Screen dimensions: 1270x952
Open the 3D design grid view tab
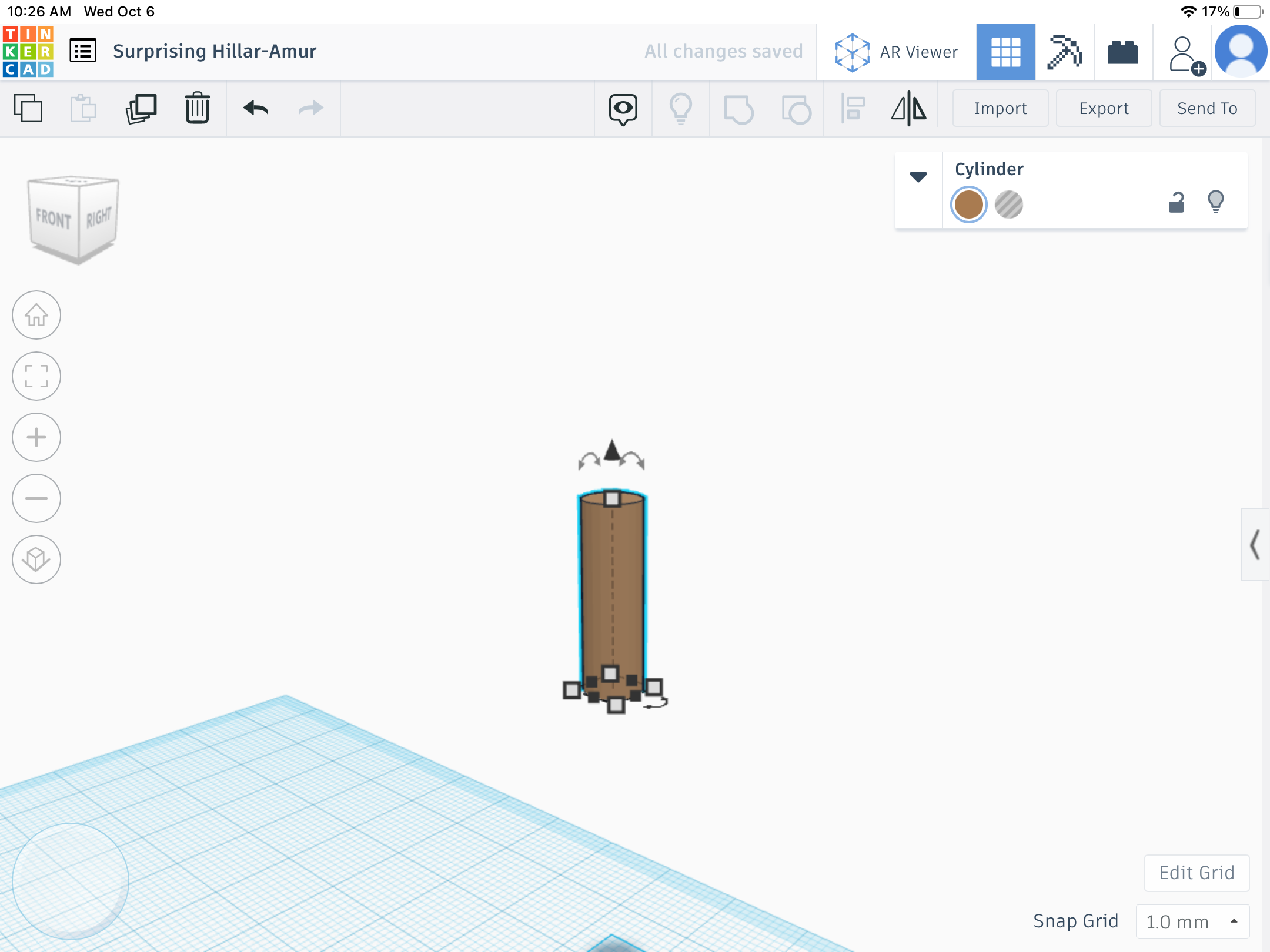[1005, 52]
